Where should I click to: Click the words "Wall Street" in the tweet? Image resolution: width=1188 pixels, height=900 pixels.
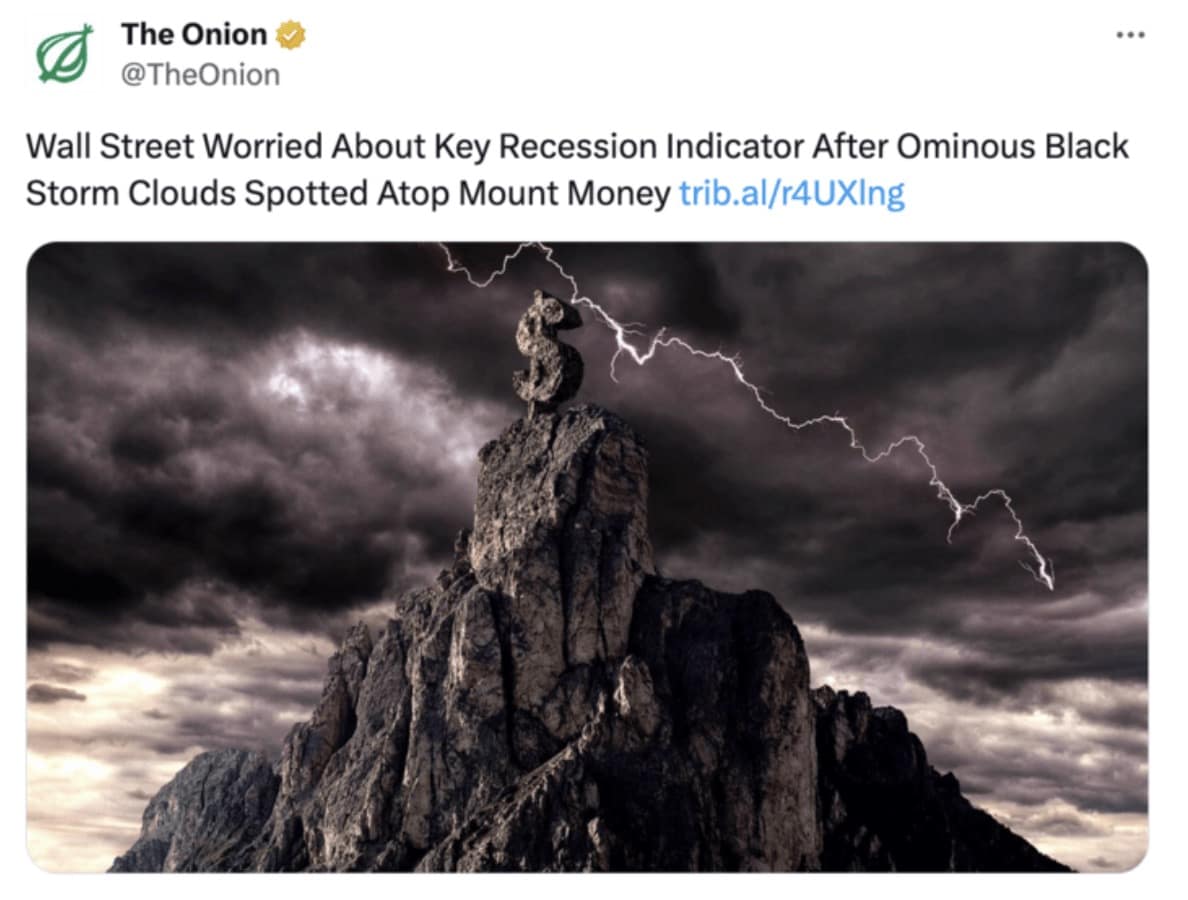pyautogui.click(x=110, y=146)
